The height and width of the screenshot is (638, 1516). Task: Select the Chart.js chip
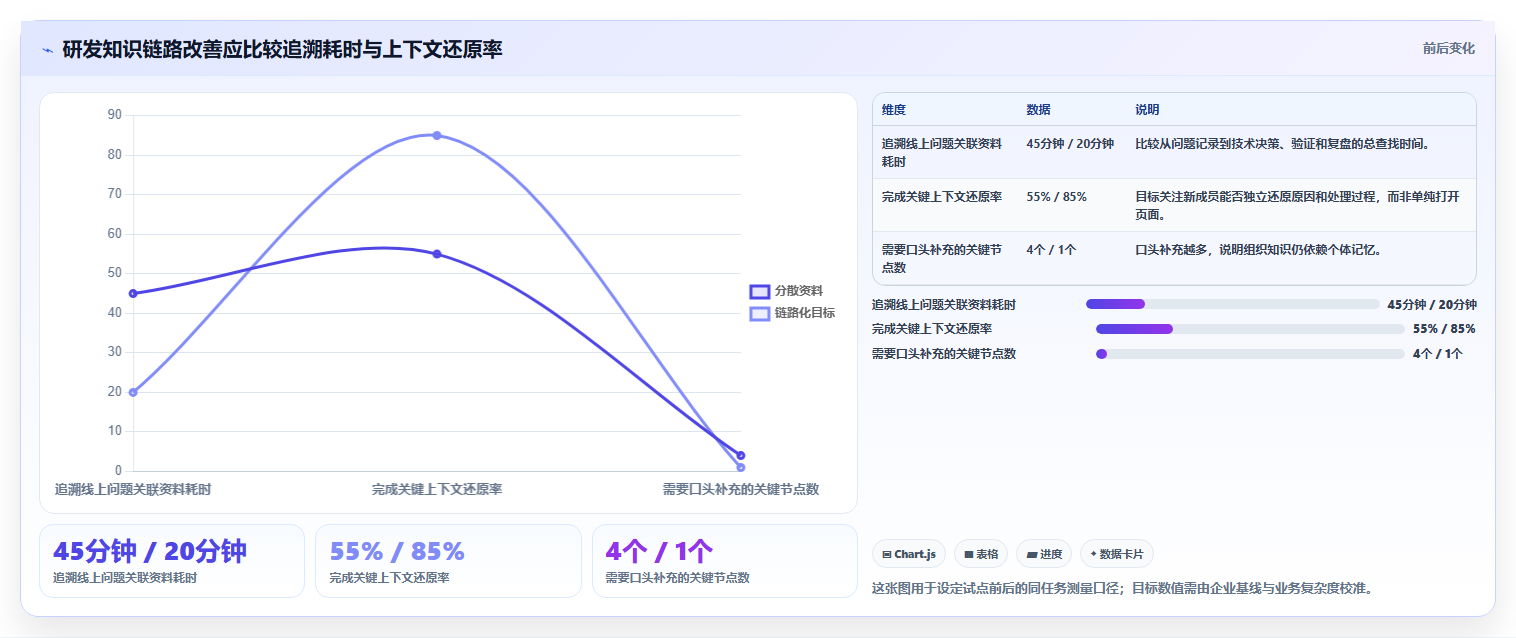click(909, 554)
